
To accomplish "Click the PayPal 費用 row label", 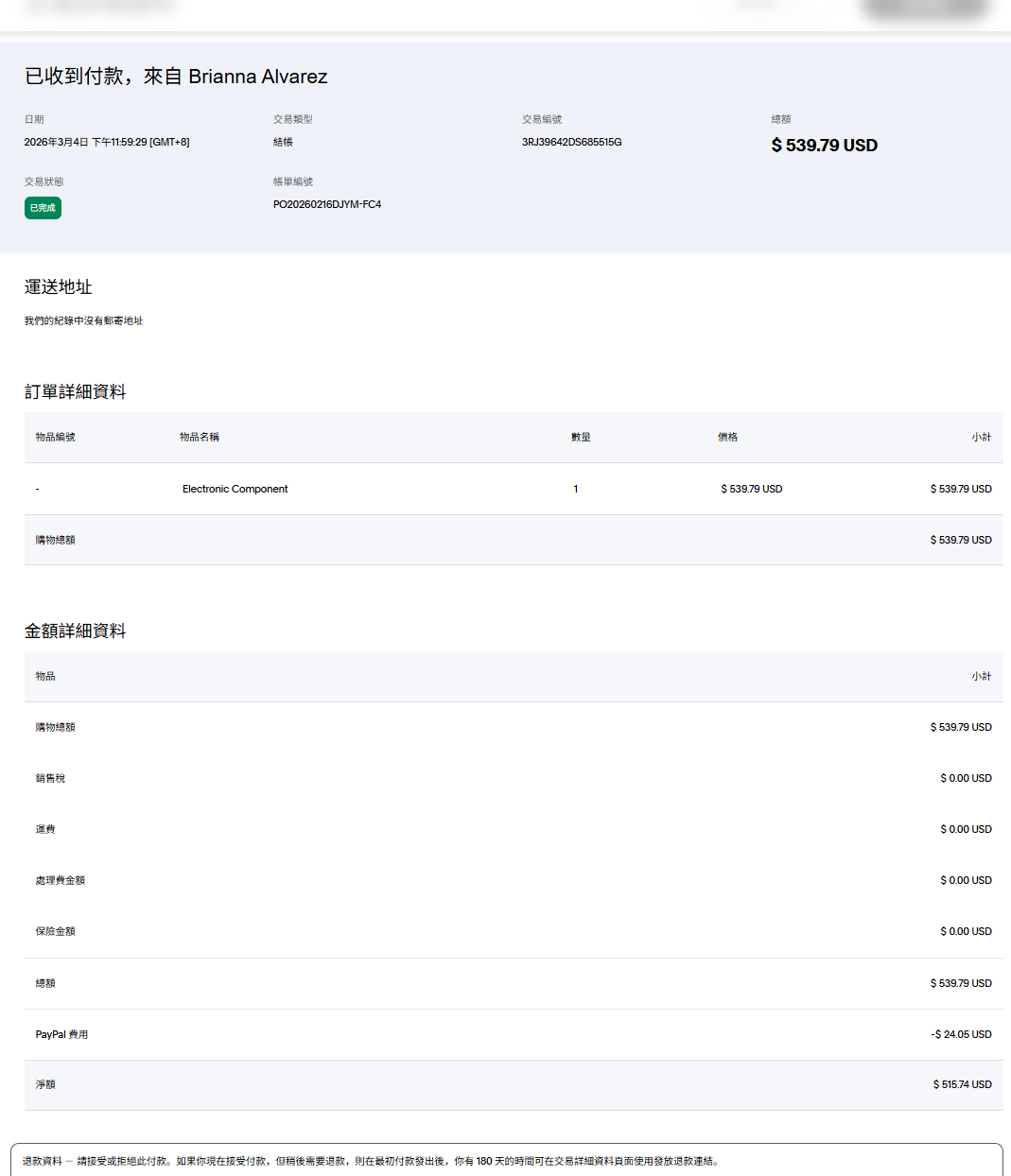I will click(61, 1034).
